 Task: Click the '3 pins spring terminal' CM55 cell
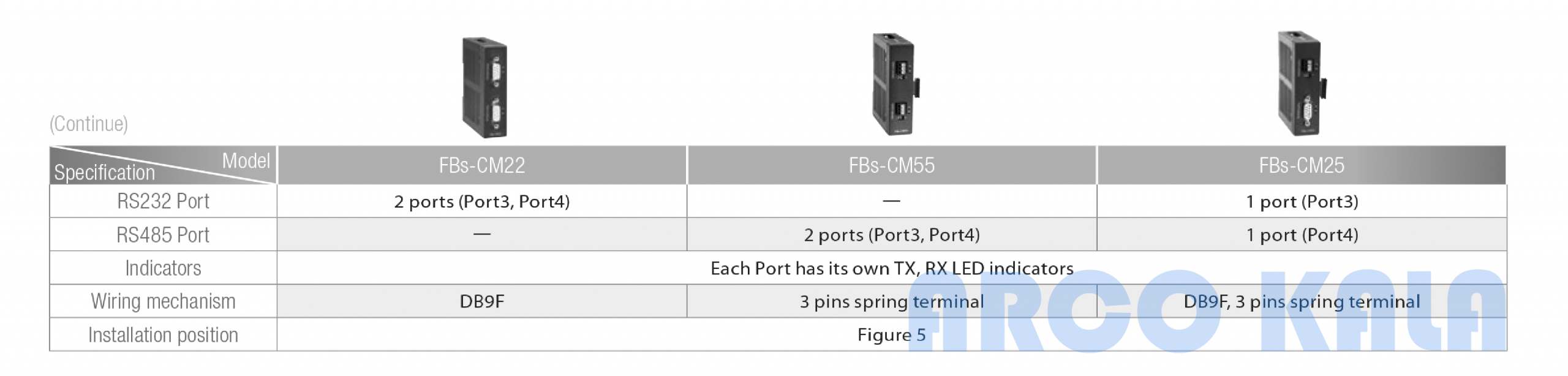click(x=892, y=301)
